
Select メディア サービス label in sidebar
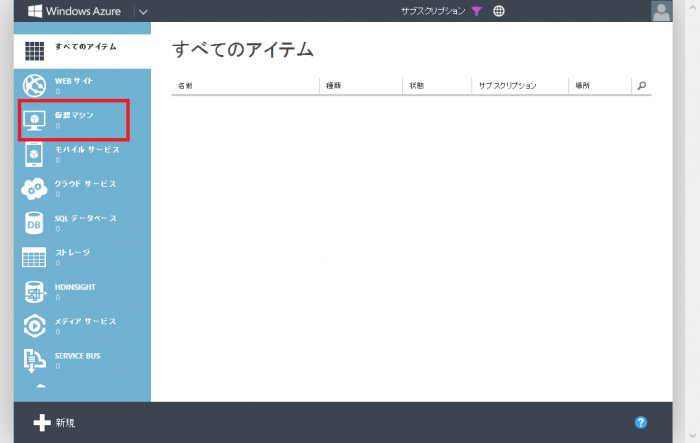85,322
